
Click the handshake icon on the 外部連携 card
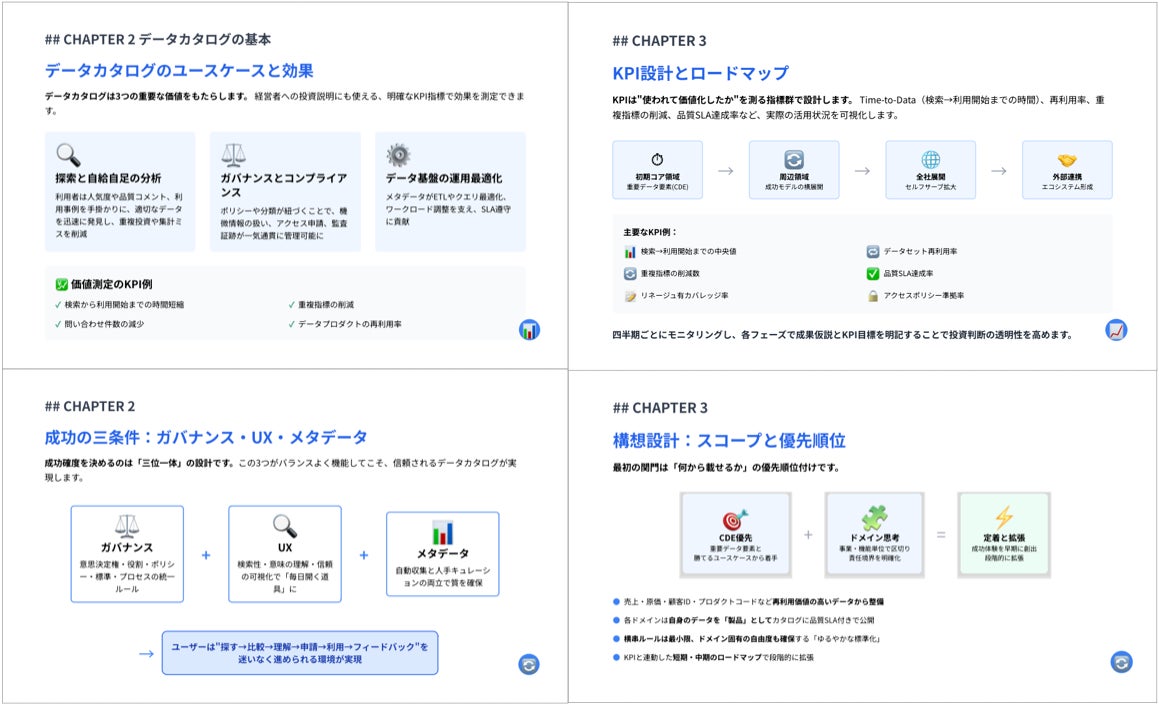point(1064,157)
